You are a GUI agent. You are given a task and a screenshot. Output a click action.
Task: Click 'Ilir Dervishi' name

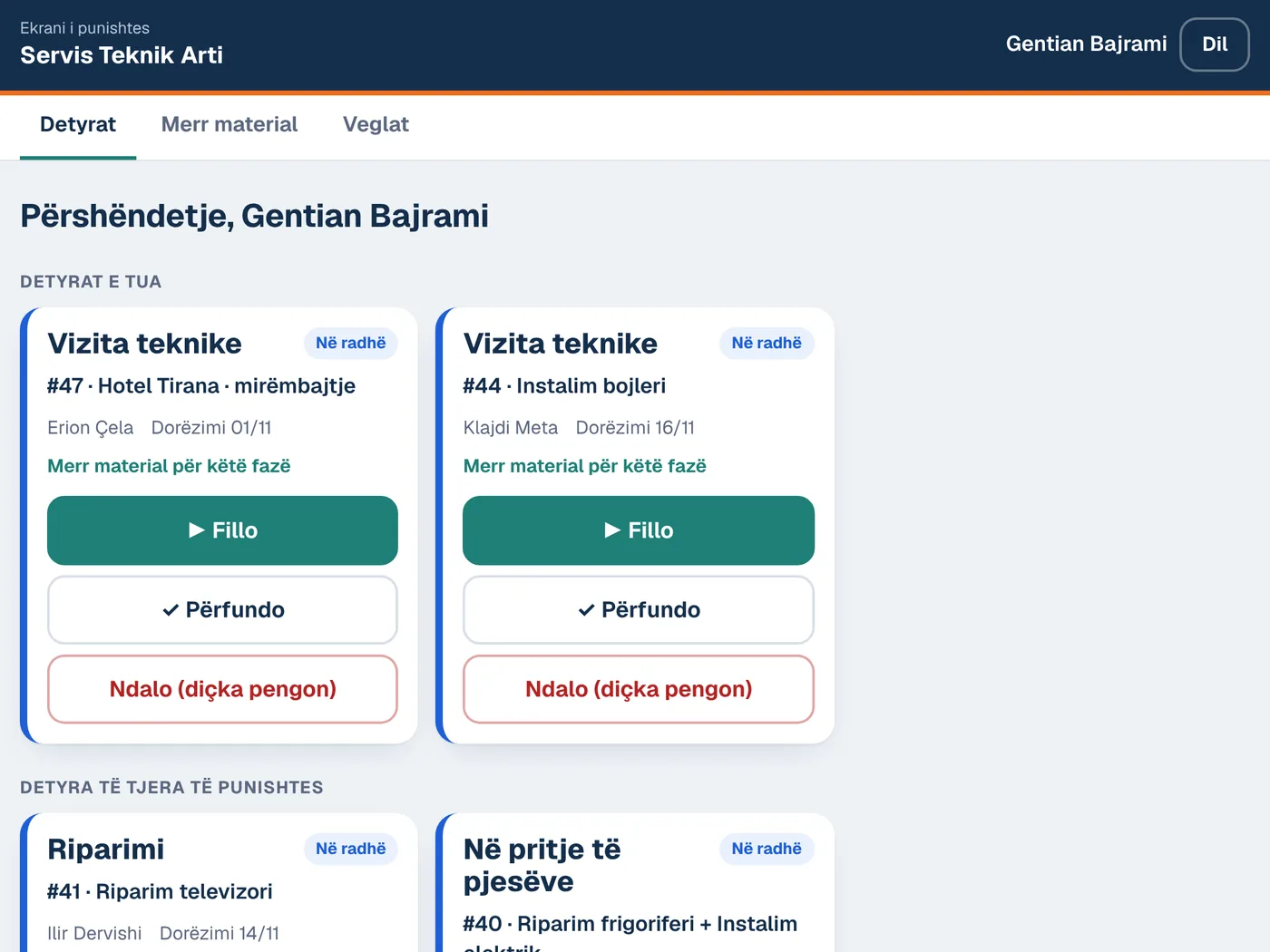[94, 933]
